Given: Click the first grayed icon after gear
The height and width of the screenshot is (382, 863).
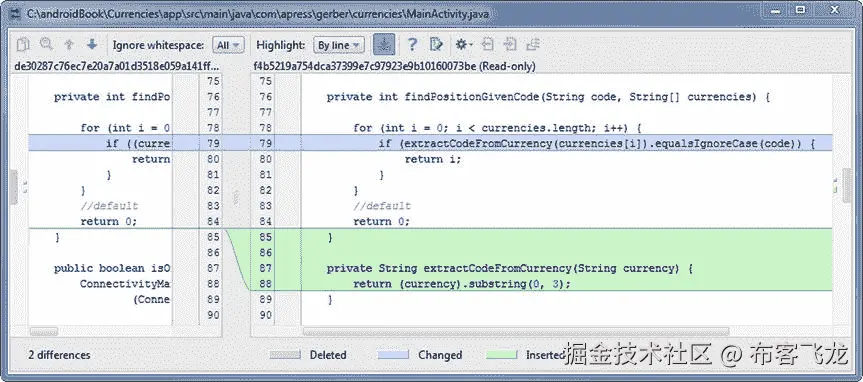Looking at the screenshot, I should [x=488, y=45].
